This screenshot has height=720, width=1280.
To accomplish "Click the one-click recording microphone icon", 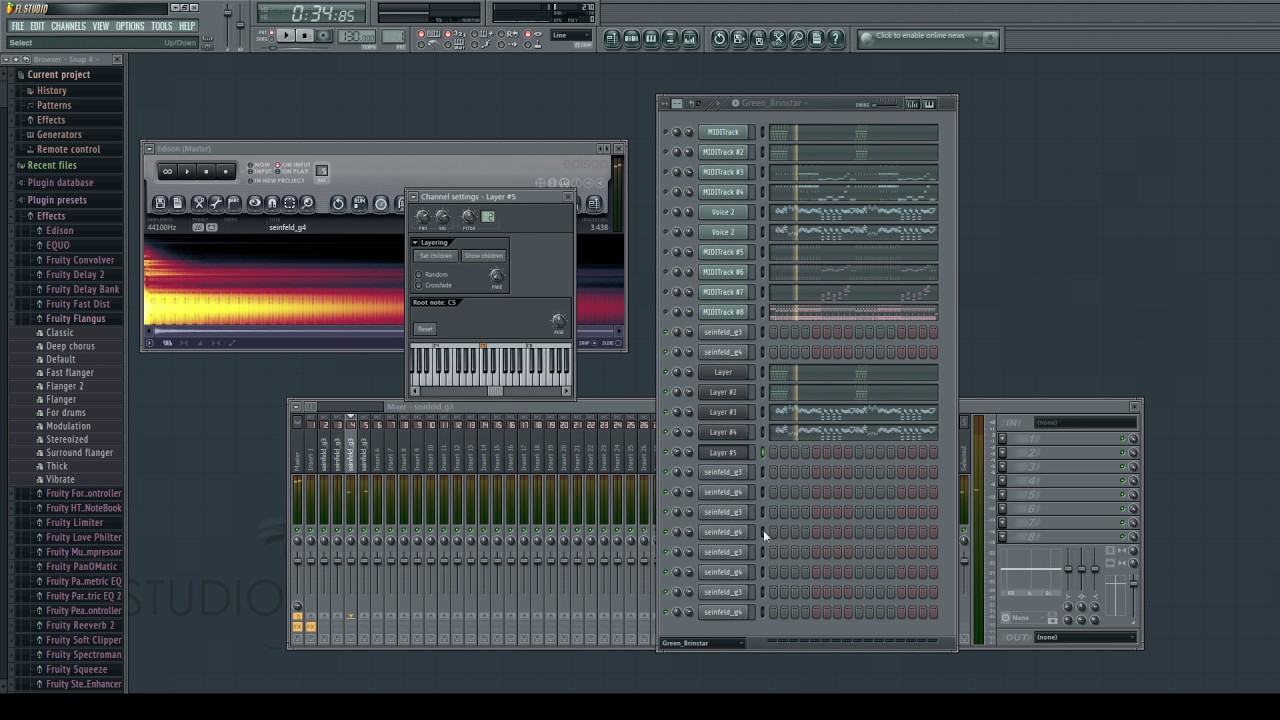I will 797,38.
